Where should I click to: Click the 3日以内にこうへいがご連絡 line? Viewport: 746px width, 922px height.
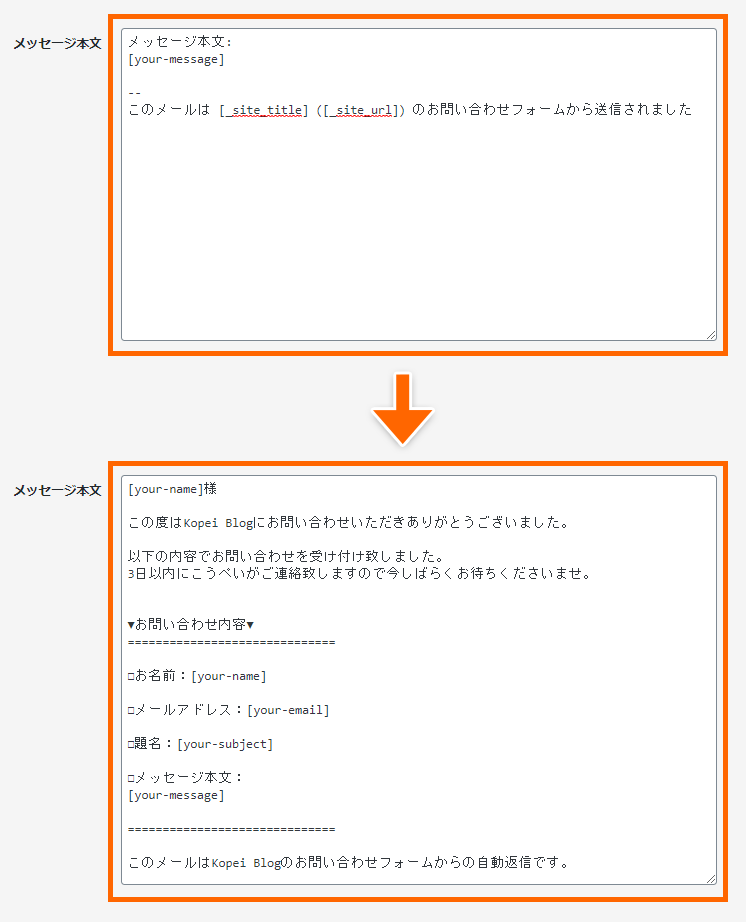pyautogui.click(x=359, y=573)
